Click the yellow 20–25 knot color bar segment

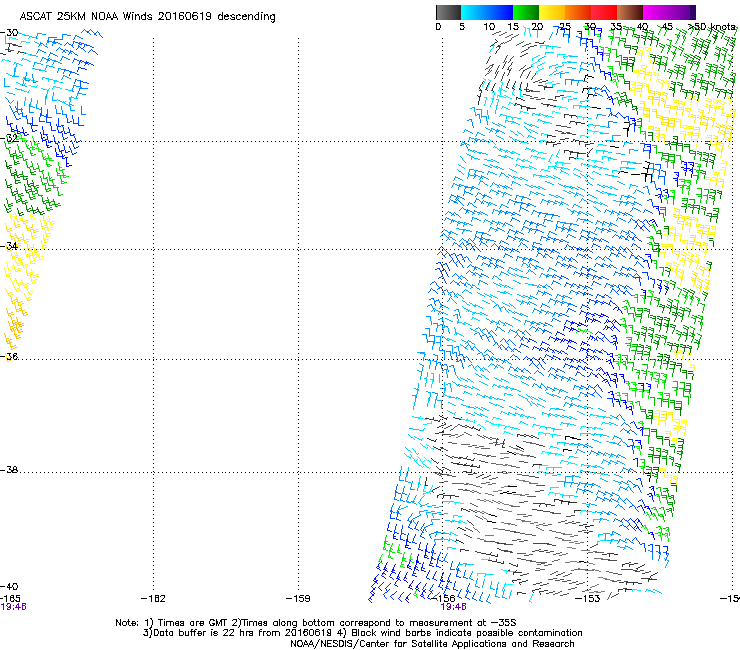point(552,12)
